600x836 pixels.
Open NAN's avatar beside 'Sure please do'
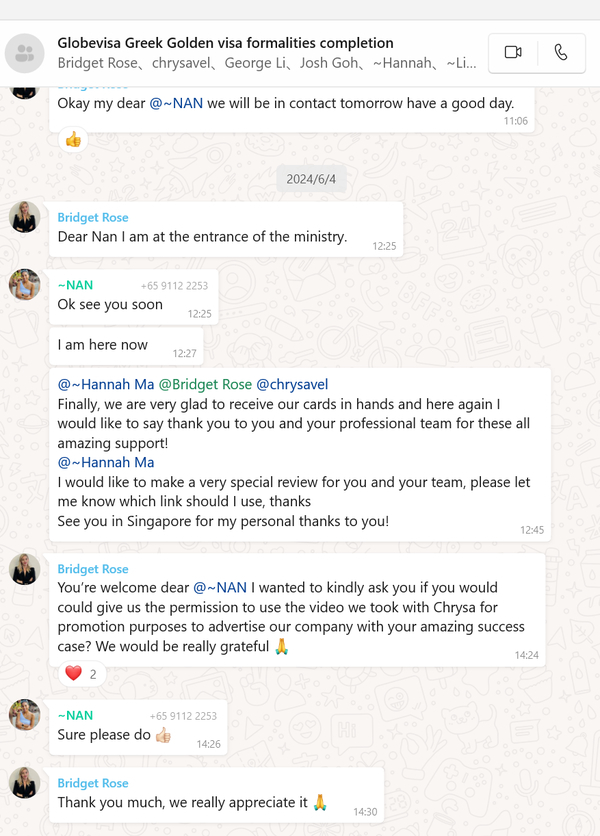(25, 714)
